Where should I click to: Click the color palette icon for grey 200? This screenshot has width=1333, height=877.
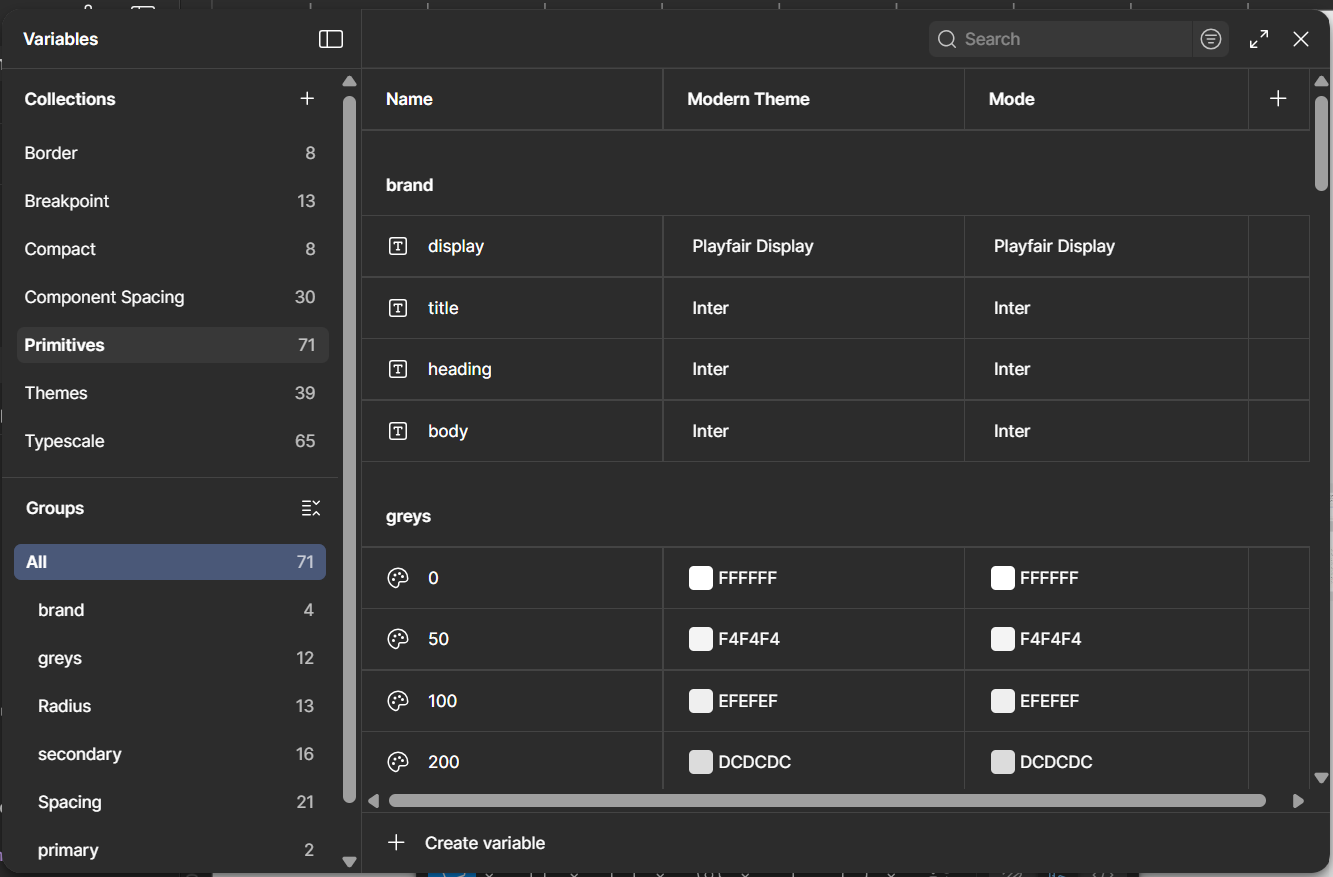[x=398, y=762]
